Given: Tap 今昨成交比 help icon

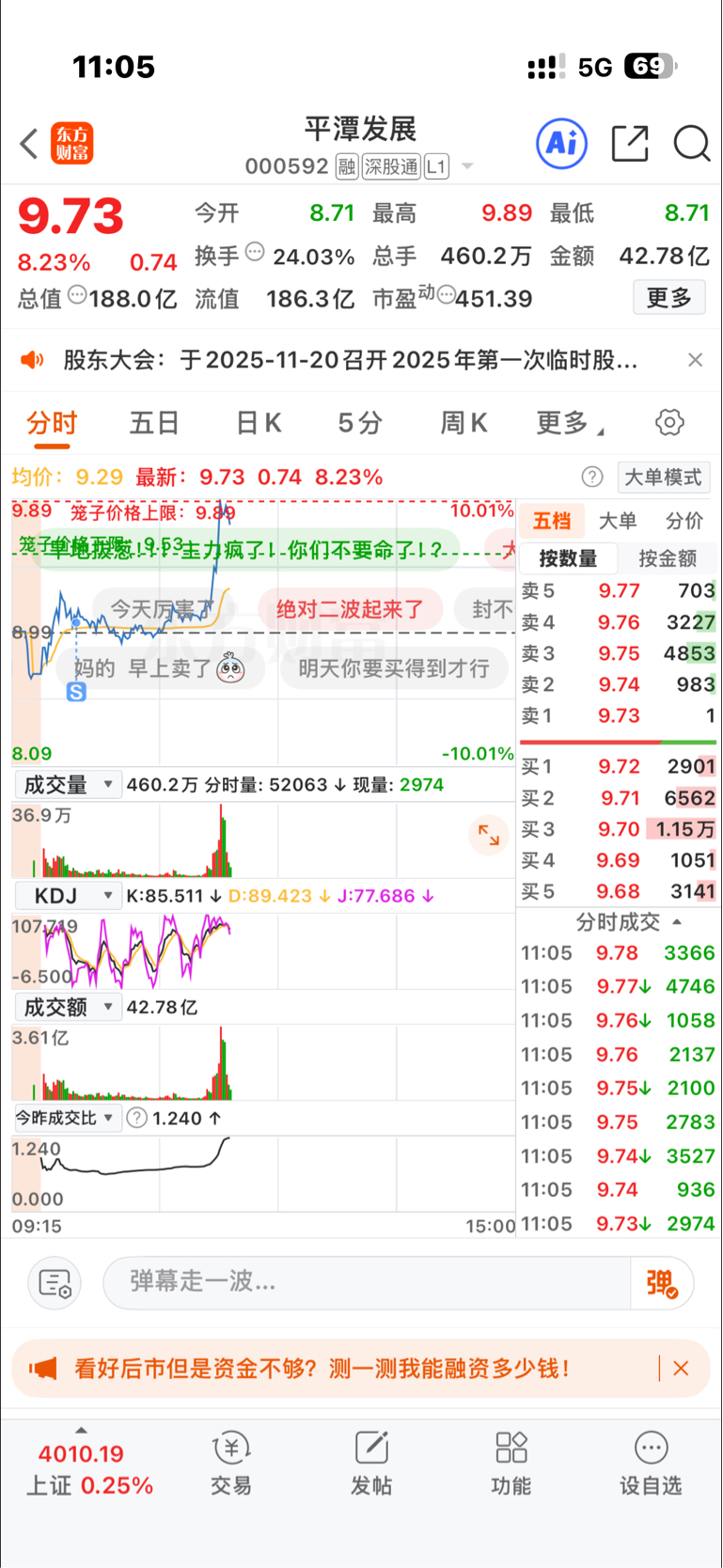Looking at the screenshot, I should [x=136, y=1118].
